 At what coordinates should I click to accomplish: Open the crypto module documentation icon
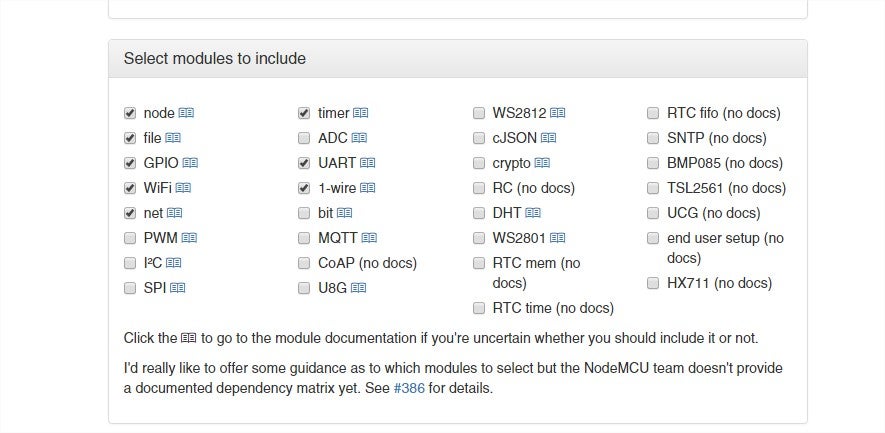(x=542, y=163)
